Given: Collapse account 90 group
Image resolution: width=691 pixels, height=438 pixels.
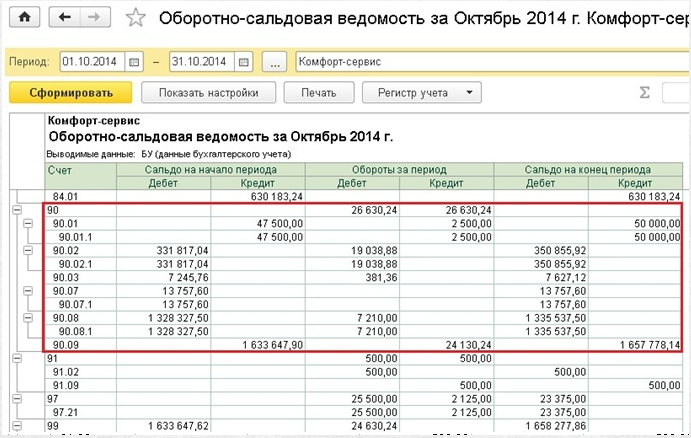Looking at the screenshot, I should [x=15, y=211].
